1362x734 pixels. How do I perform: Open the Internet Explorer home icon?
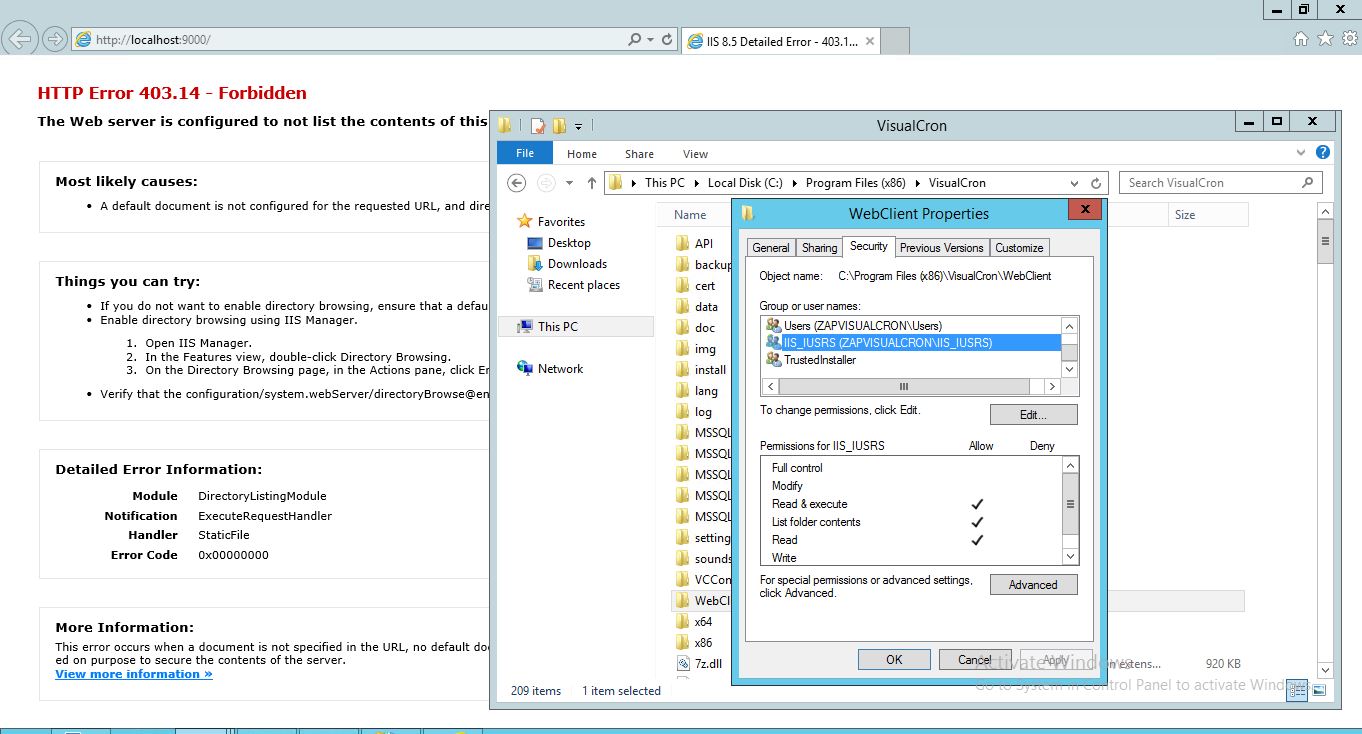(x=1300, y=39)
